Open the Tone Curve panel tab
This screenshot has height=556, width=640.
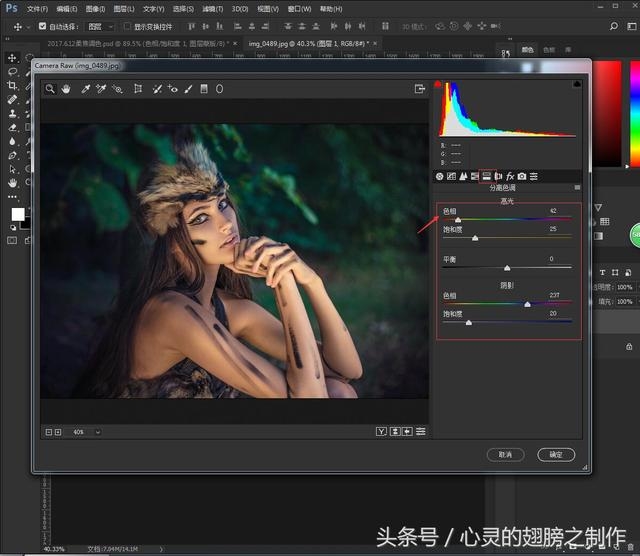tap(451, 176)
